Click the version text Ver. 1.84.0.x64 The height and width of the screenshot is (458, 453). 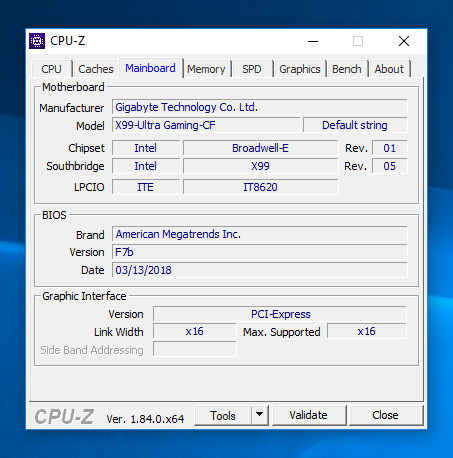[145, 419]
